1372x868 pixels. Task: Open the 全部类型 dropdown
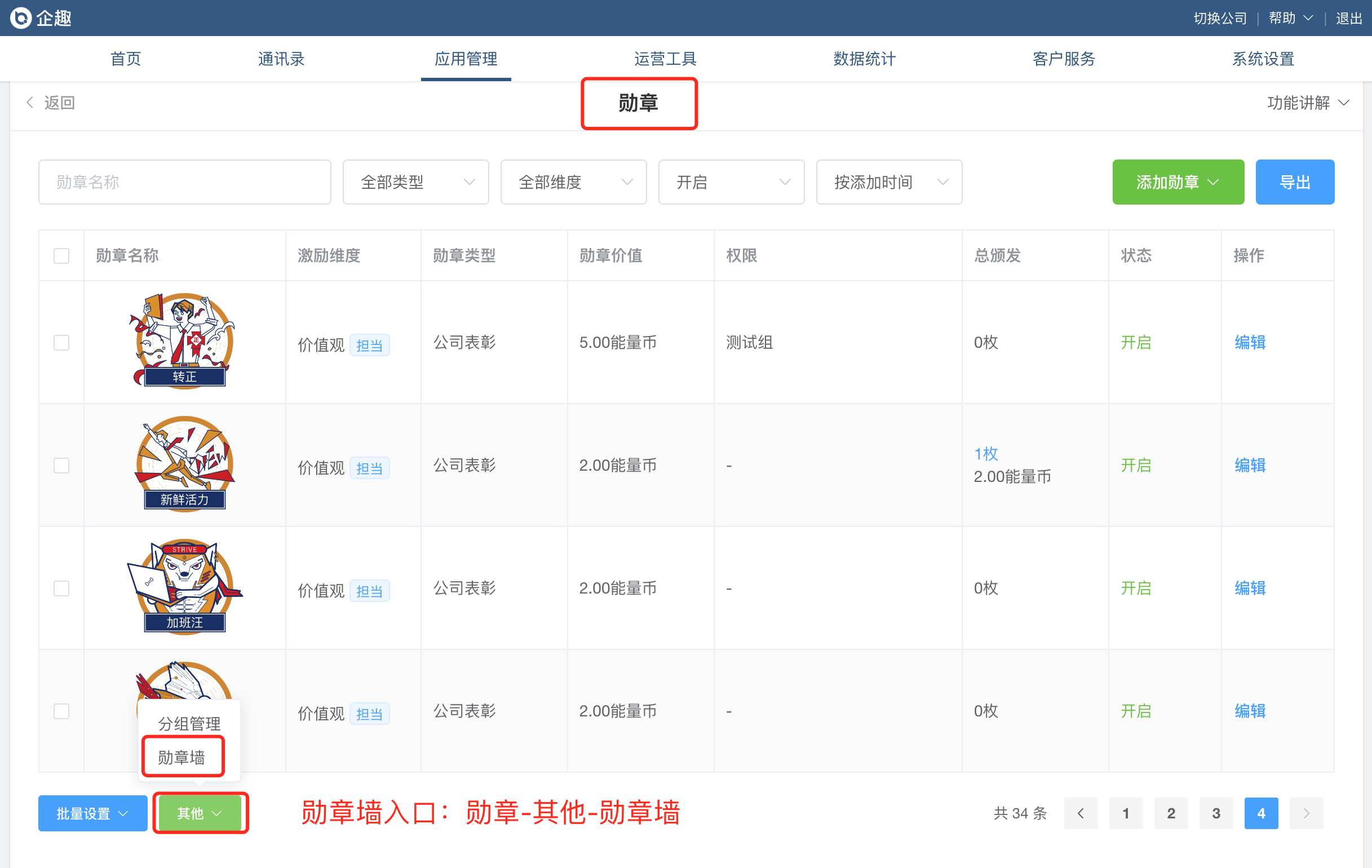point(415,182)
